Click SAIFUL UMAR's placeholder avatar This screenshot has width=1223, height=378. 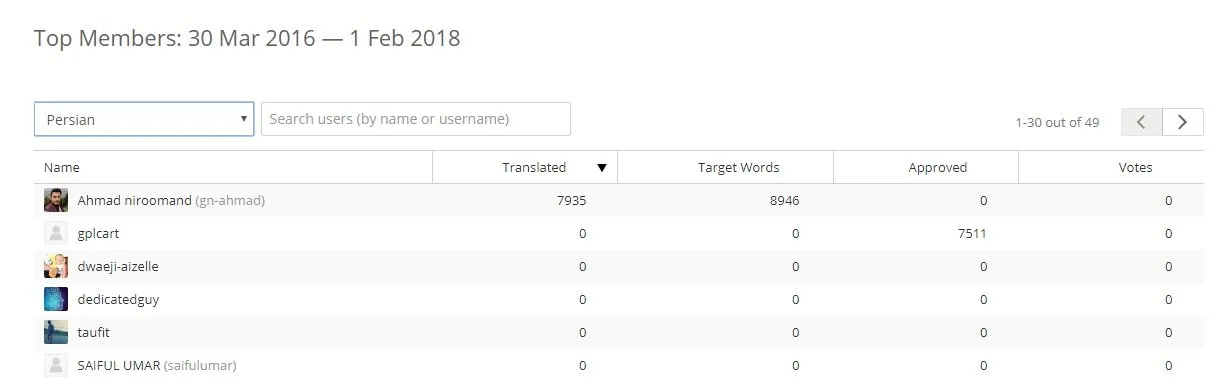pyautogui.click(x=56, y=365)
